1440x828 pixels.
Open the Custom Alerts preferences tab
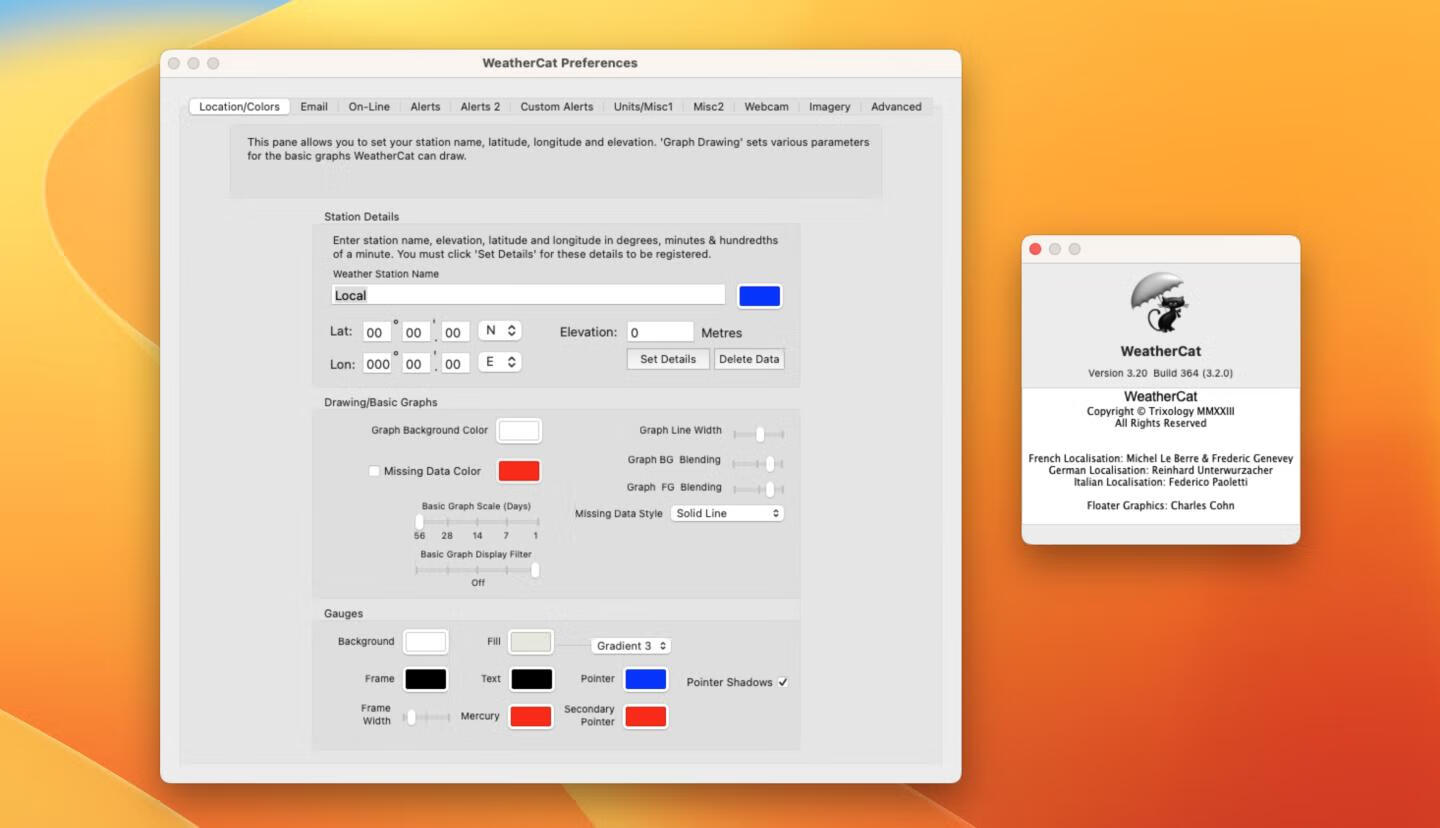click(556, 106)
